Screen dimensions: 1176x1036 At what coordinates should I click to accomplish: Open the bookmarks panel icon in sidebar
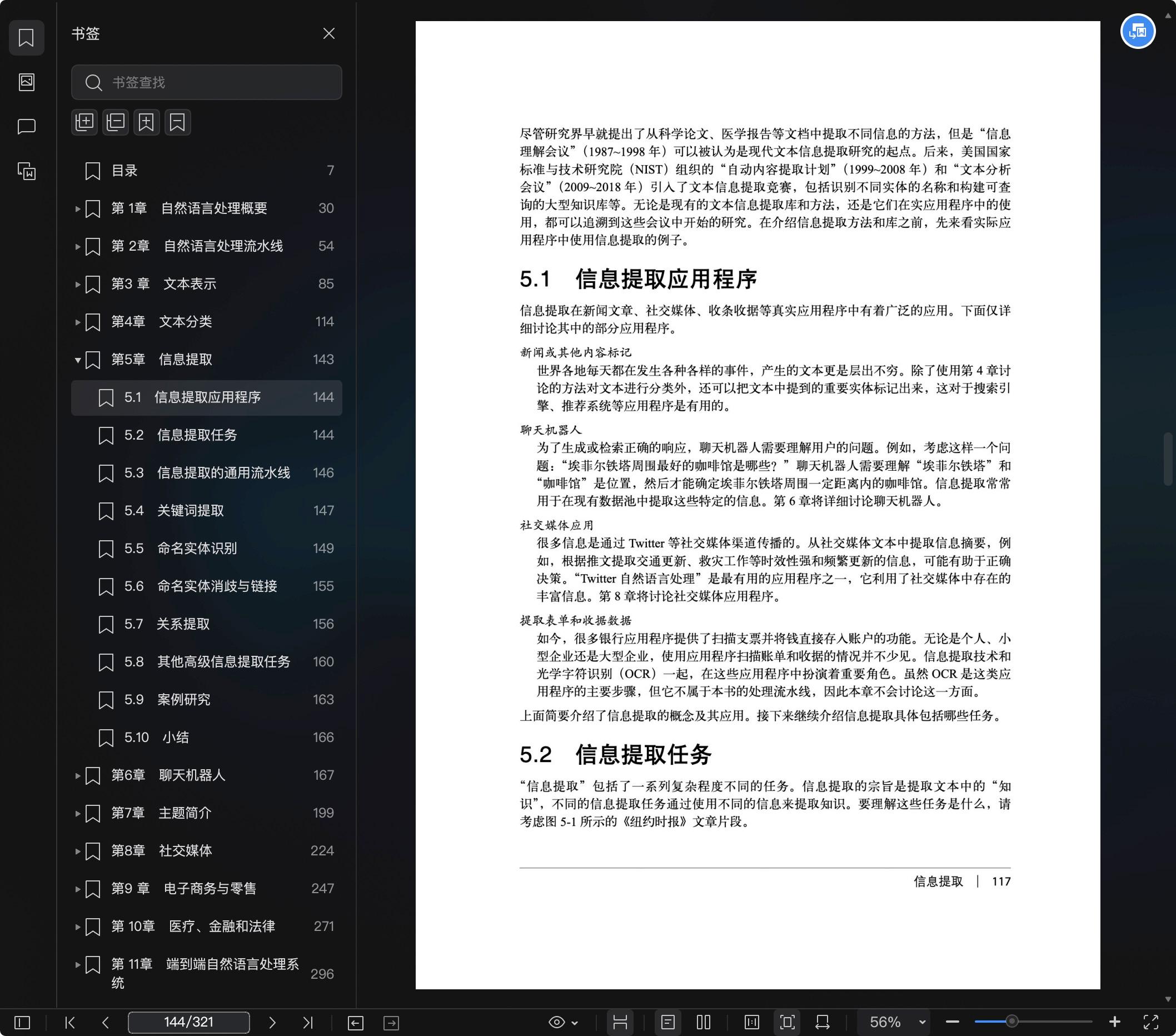(27, 38)
